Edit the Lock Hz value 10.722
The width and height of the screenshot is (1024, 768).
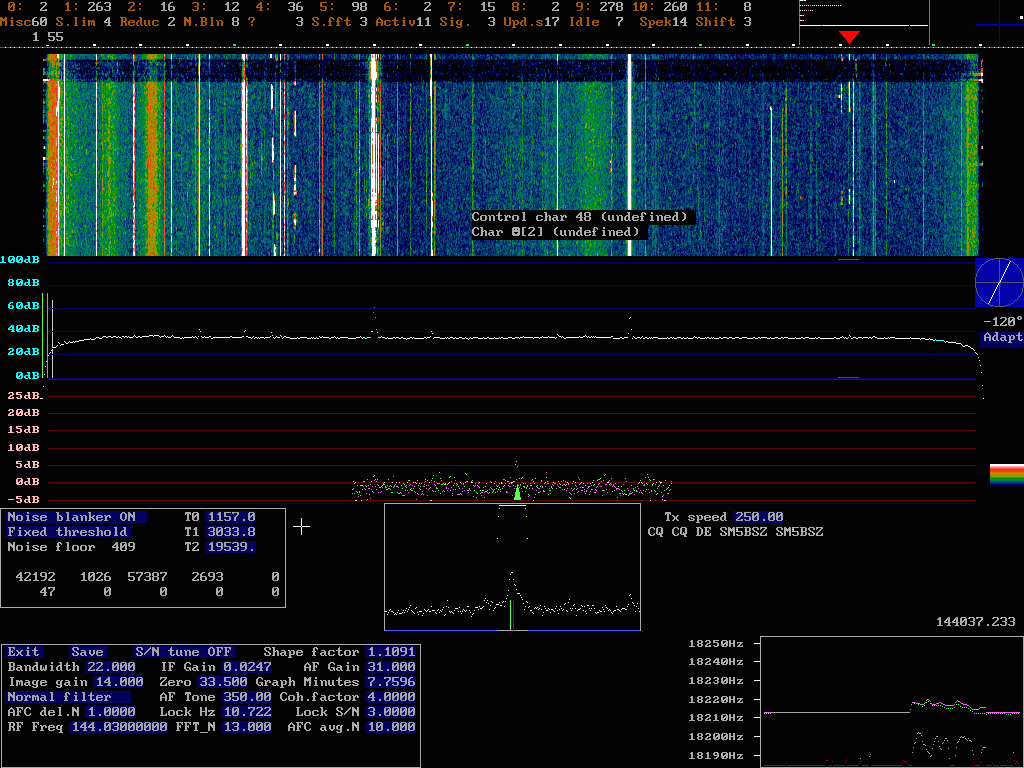(247, 712)
